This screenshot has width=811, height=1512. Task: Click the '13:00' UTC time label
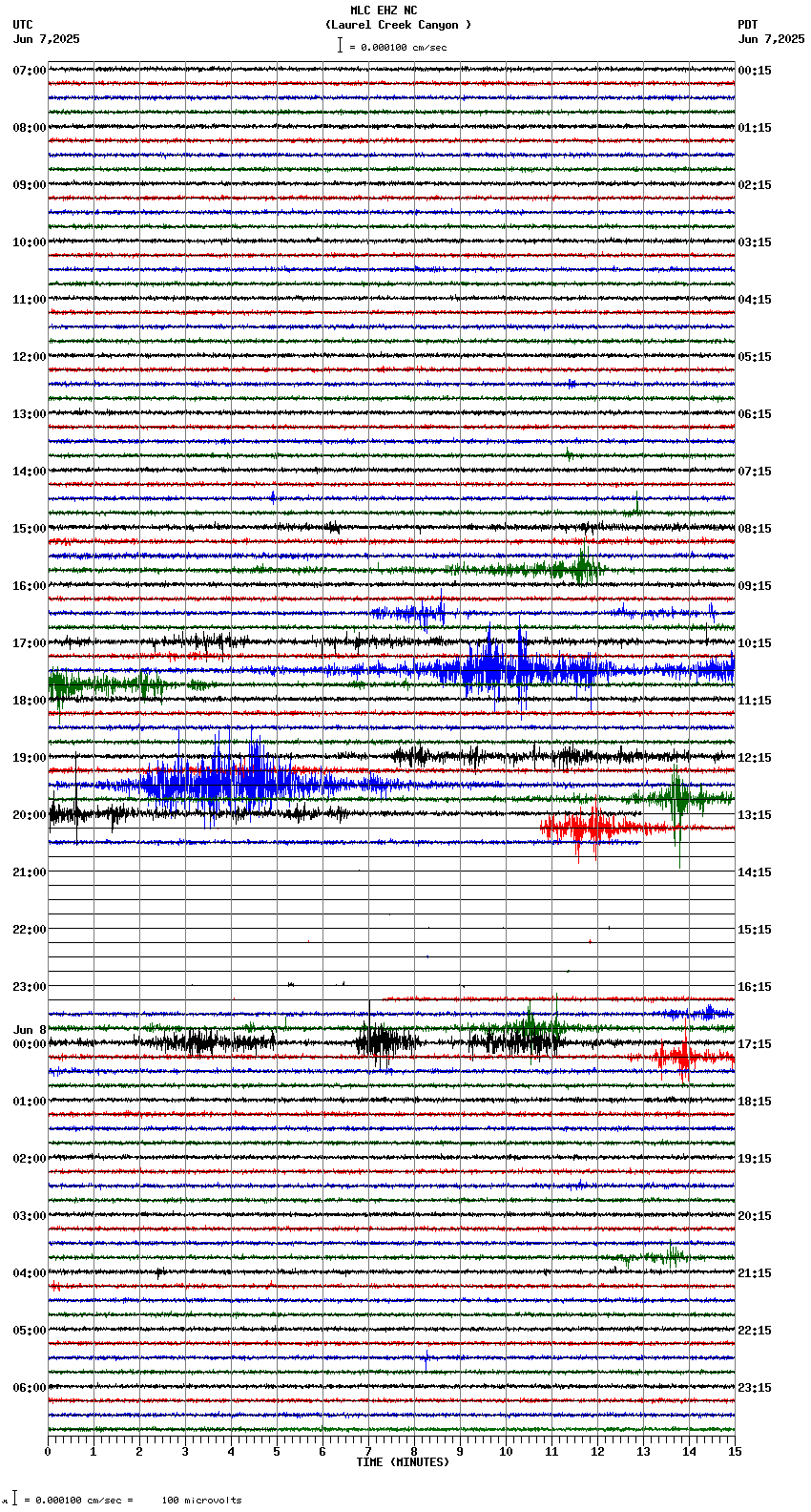coord(30,414)
